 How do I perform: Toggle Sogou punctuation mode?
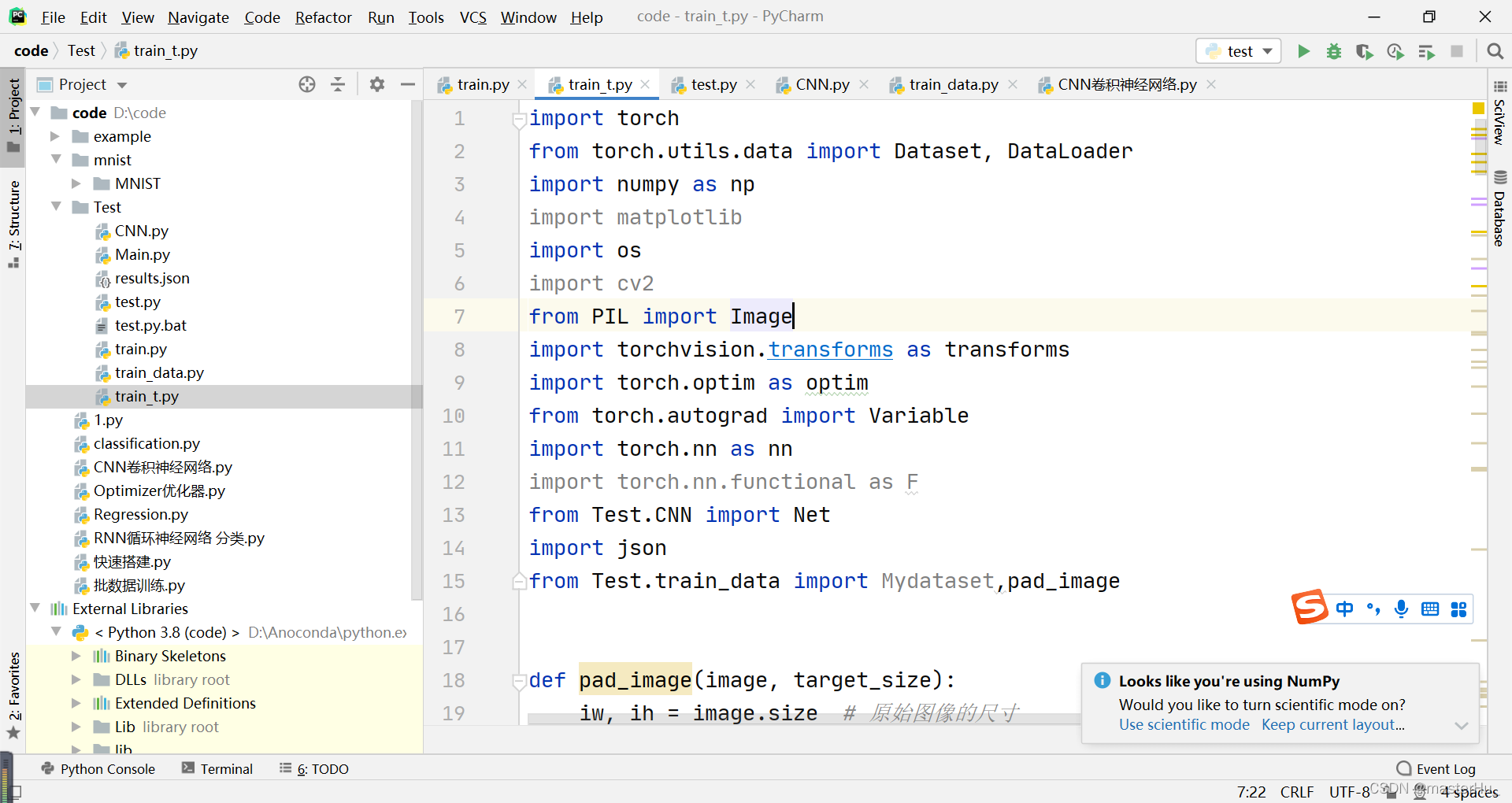coord(1373,609)
